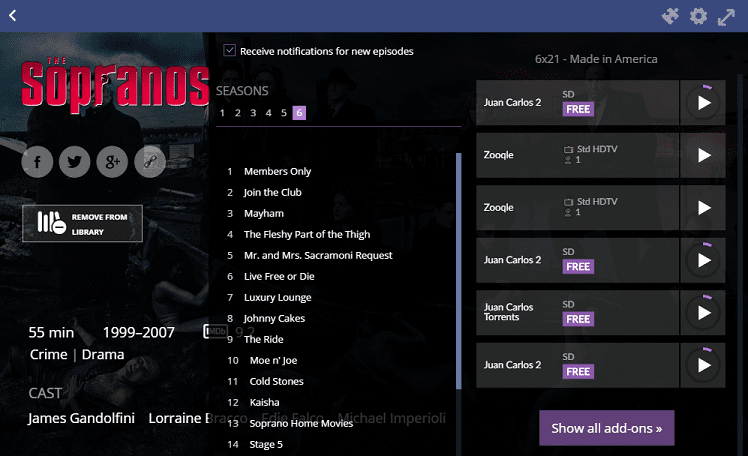The height and width of the screenshot is (456, 748).
Task: Select the Juan Carlos Torrents source row
Action: pyautogui.click(x=577, y=312)
